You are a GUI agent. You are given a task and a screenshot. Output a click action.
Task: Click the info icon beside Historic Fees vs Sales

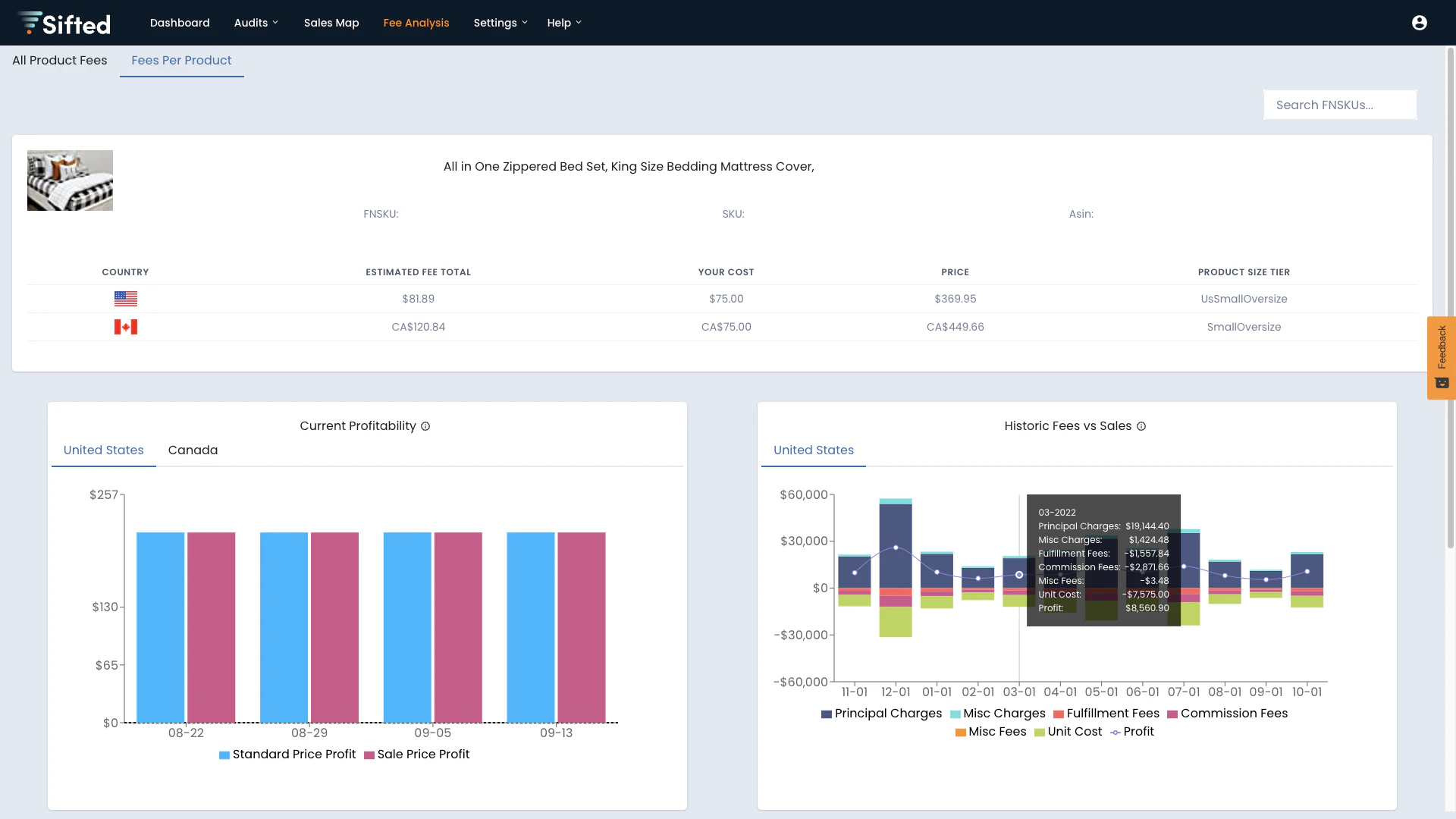coord(1142,426)
